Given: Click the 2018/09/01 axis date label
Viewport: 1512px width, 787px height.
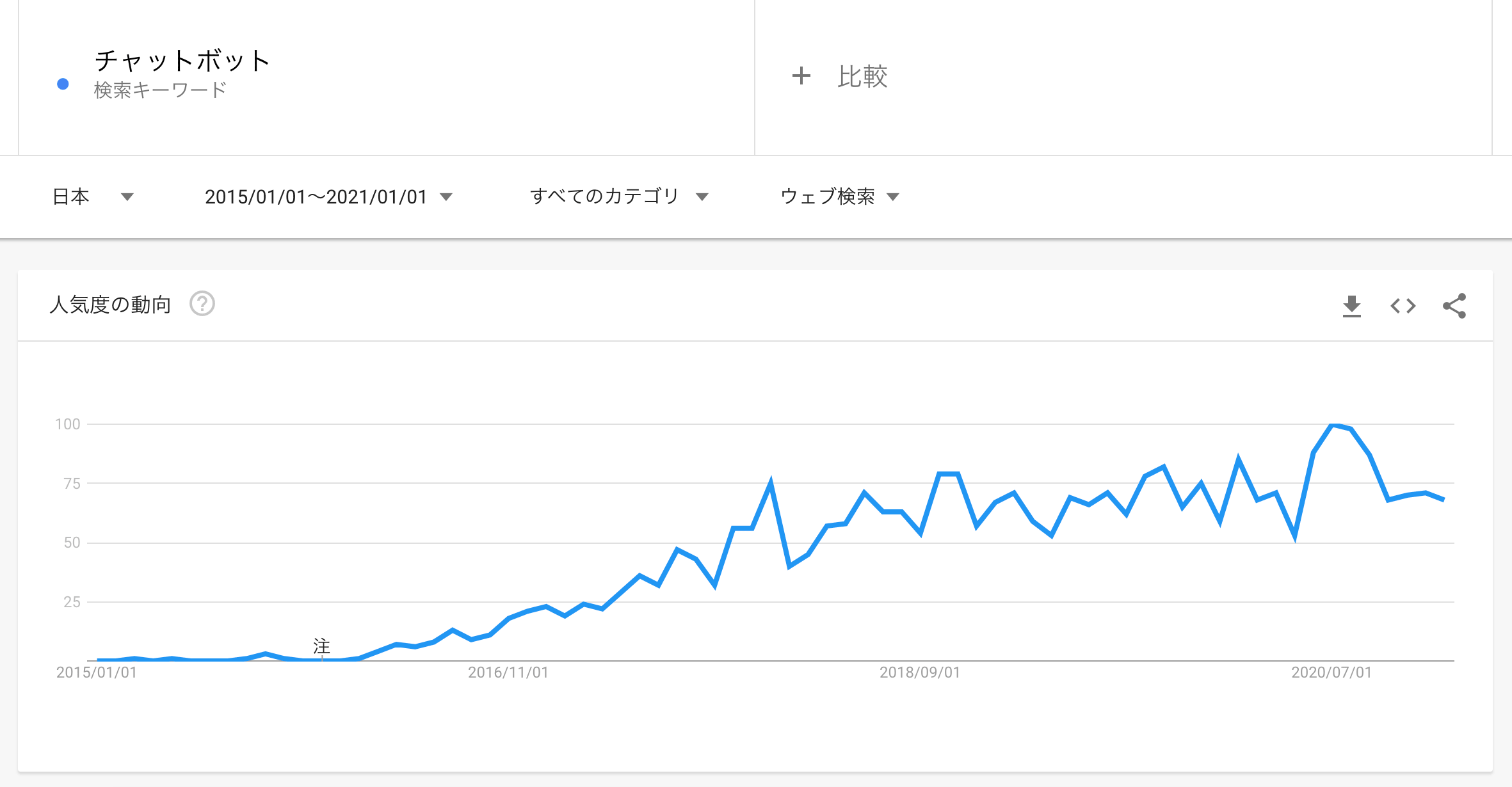Looking at the screenshot, I should click(x=920, y=672).
